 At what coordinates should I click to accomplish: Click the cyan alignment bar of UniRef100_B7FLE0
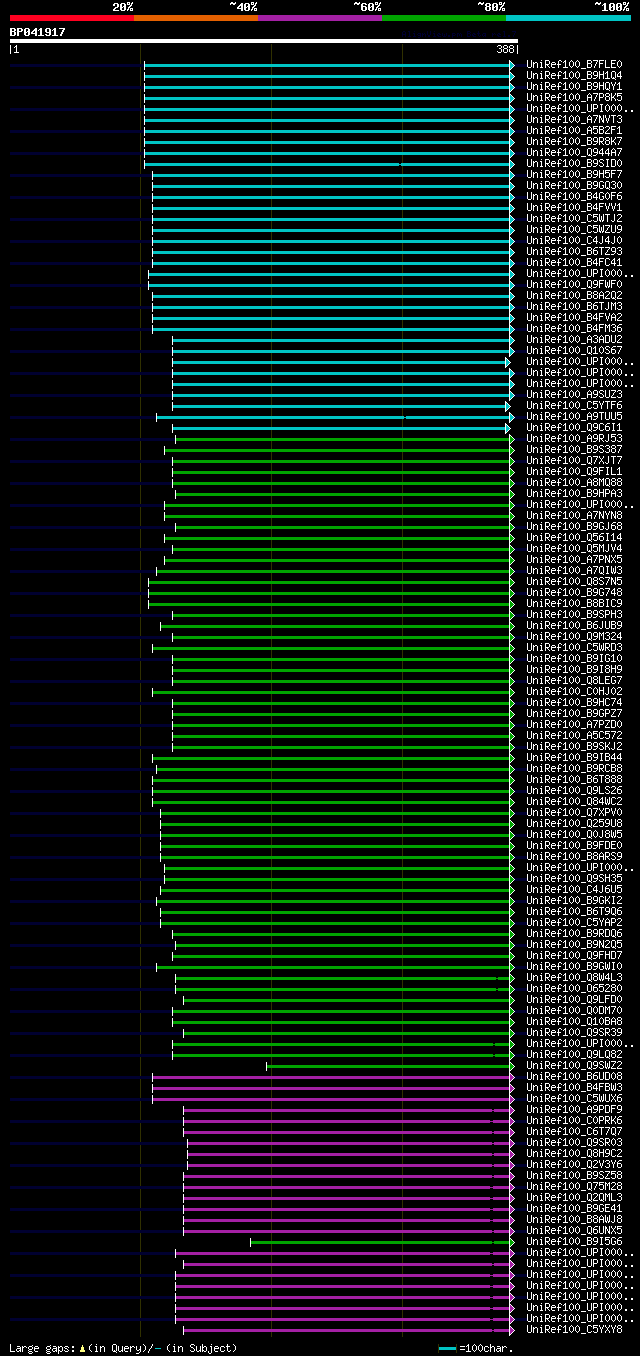[x=329, y=65]
